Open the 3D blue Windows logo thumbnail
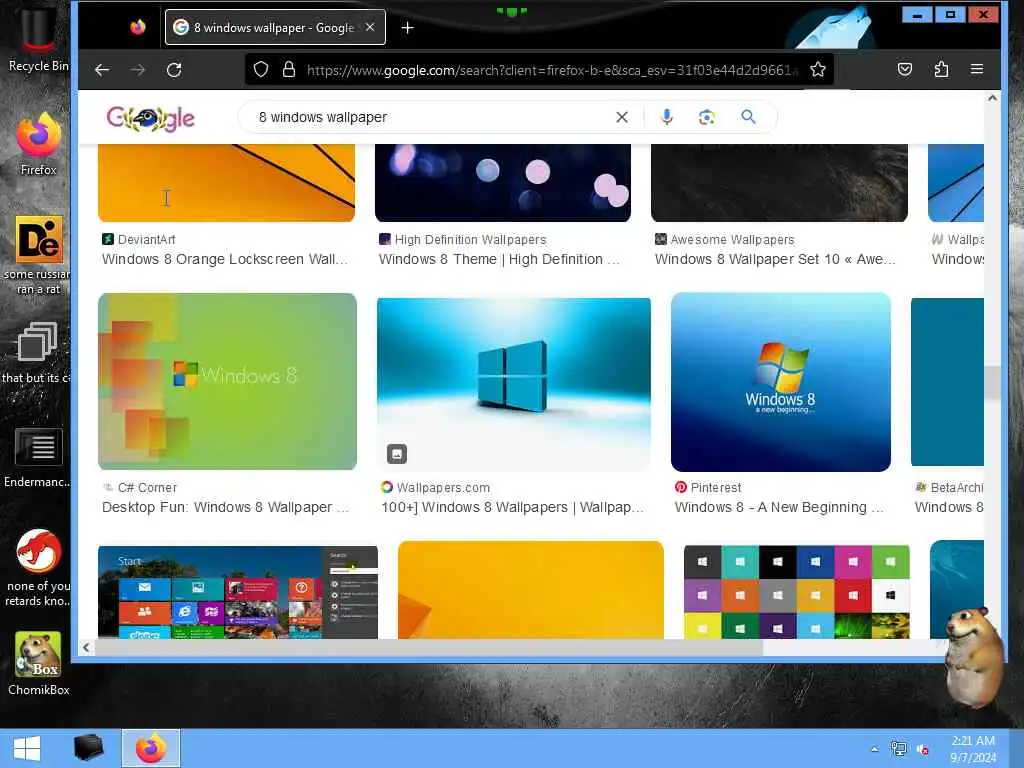This screenshot has height=768, width=1024. (x=513, y=384)
